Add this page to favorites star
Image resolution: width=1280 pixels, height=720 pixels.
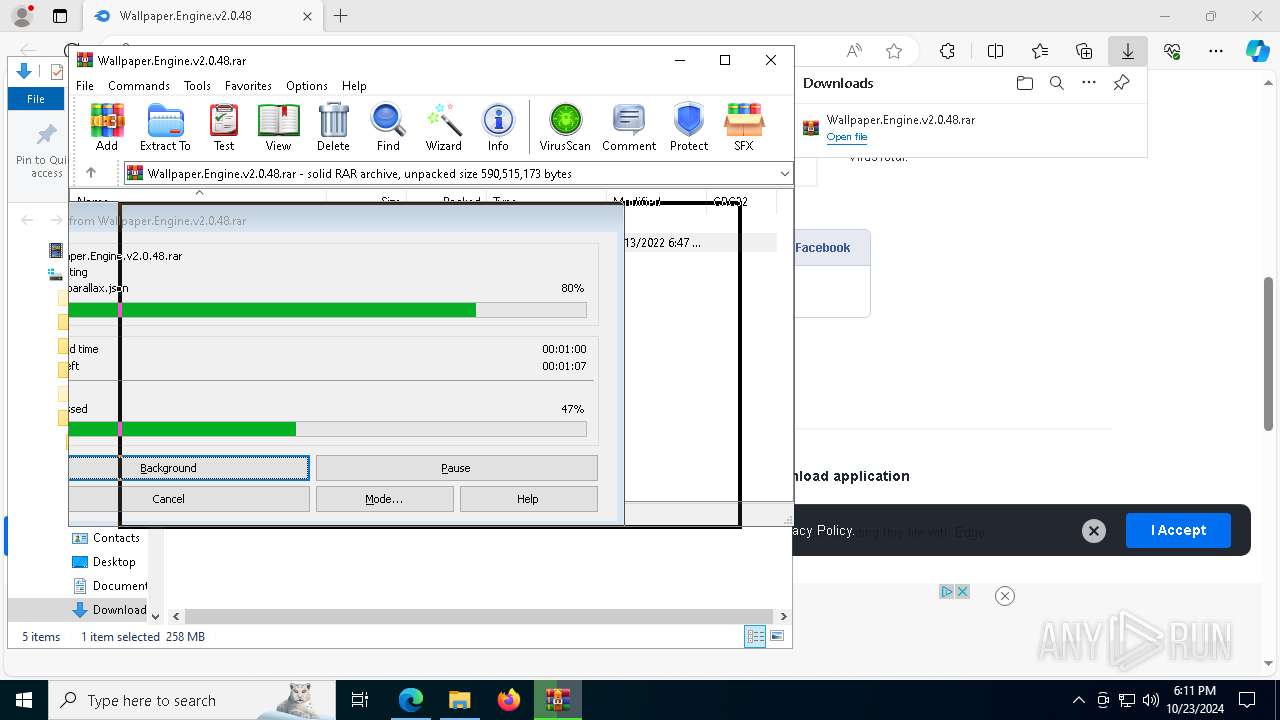coord(894,51)
